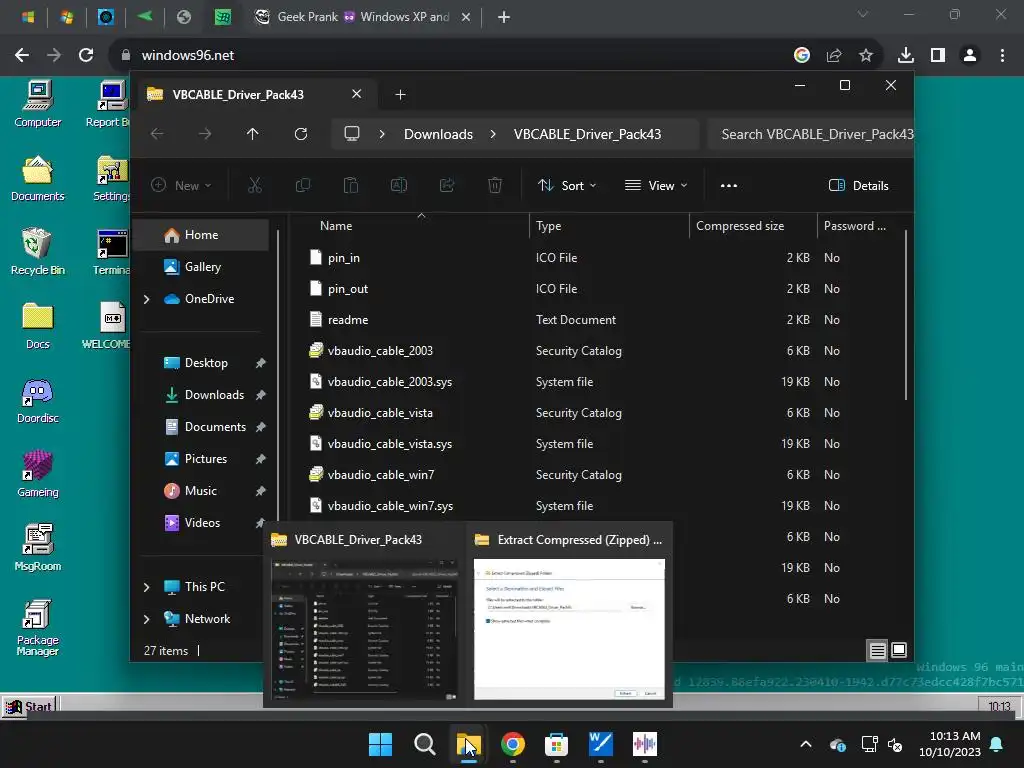
Task: Switch to details list view icon in status bar
Action: [x=877, y=650]
